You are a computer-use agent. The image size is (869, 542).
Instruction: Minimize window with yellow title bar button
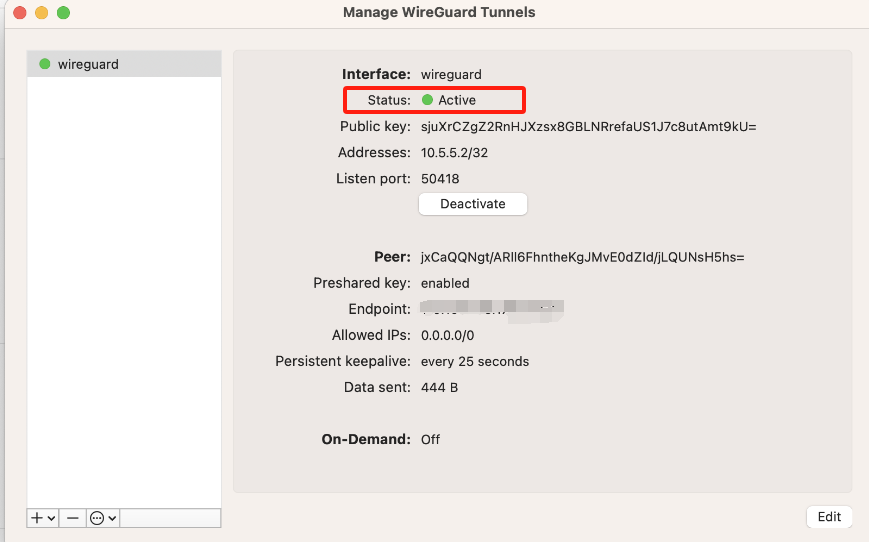point(41,13)
